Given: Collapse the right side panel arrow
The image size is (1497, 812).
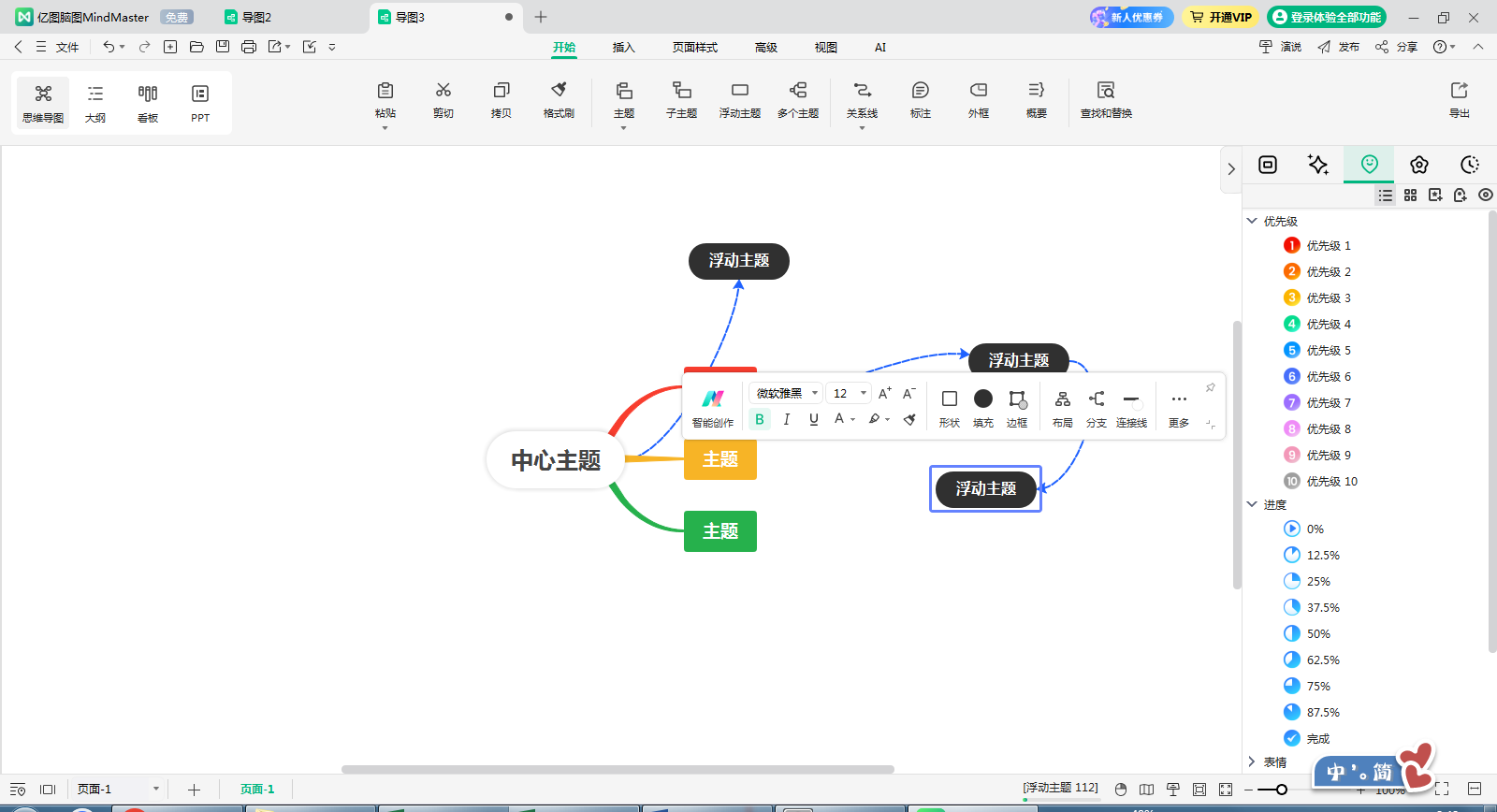Looking at the screenshot, I should coord(1231,169).
